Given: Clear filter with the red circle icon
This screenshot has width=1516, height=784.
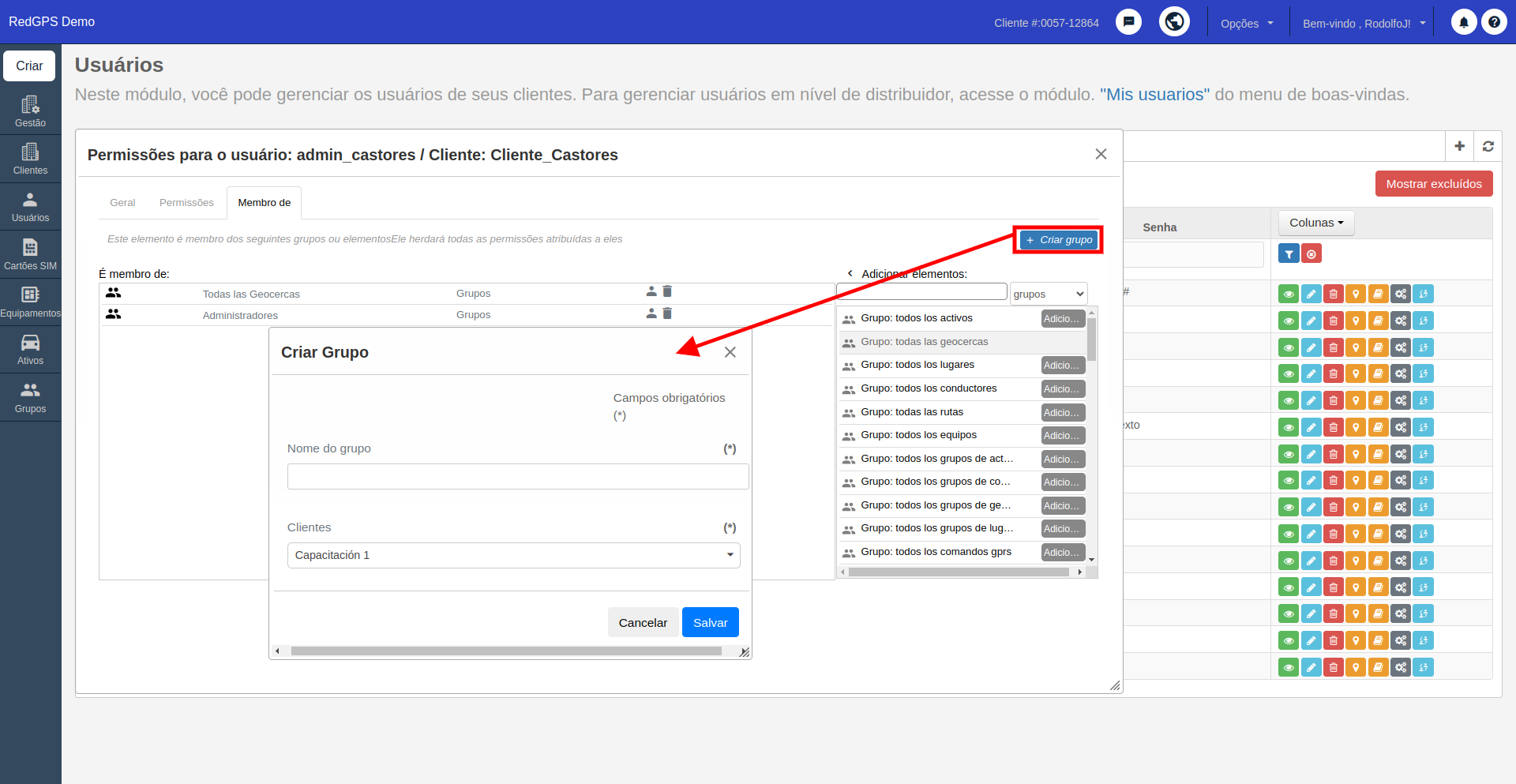Looking at the screenshot, I should (1311, 253).
